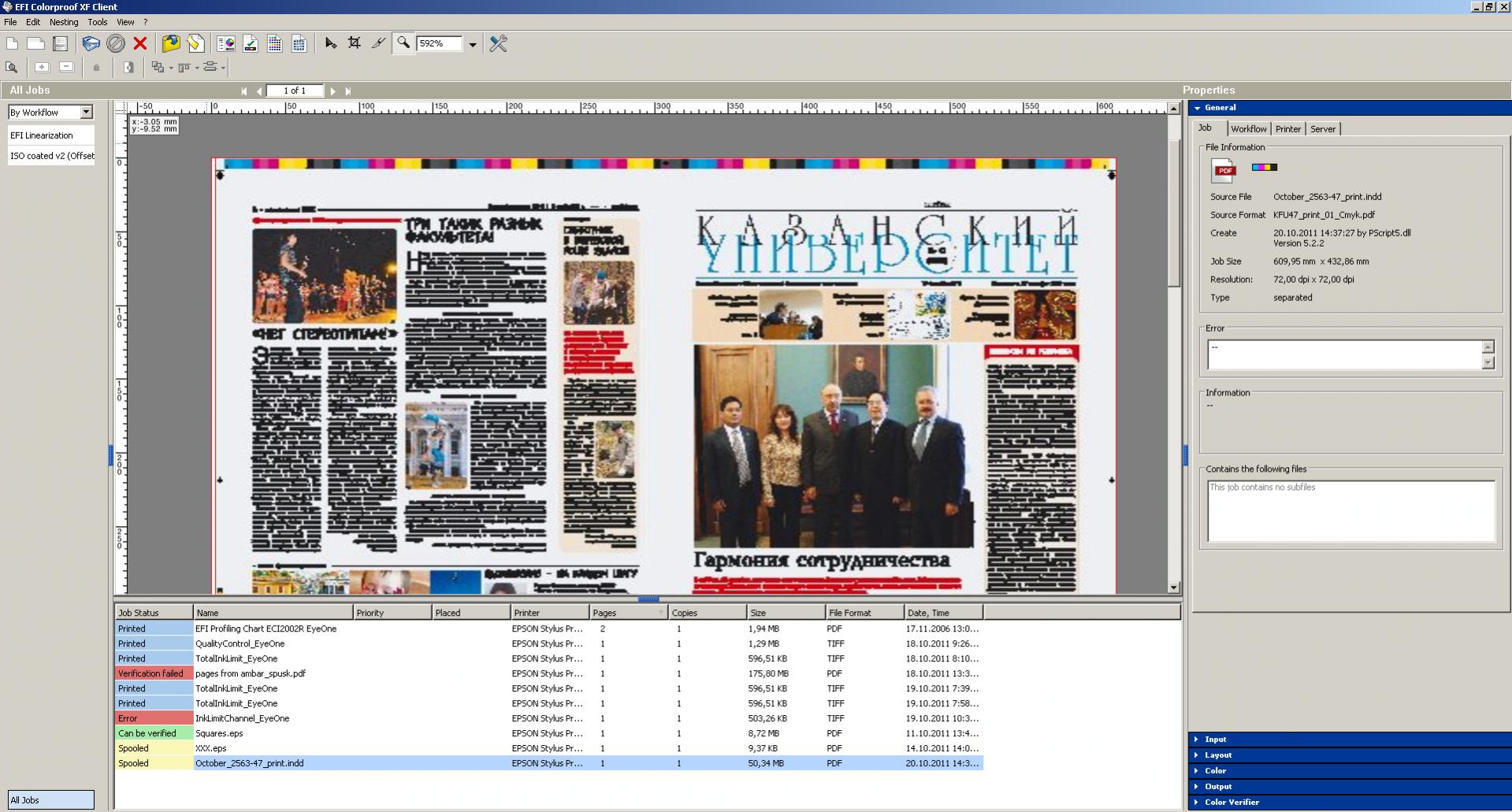The height and width of the screenshot is (812, 1512).
Task: Open the zoom percentage dropdown arrow
Action: (x=473, y=44)
